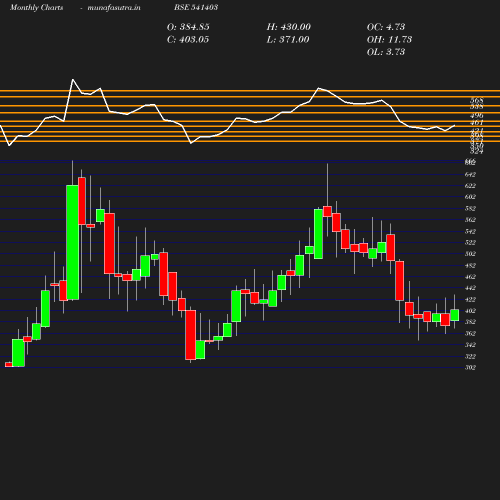
Task: Click the 362 price axis label
Action: 470,333
